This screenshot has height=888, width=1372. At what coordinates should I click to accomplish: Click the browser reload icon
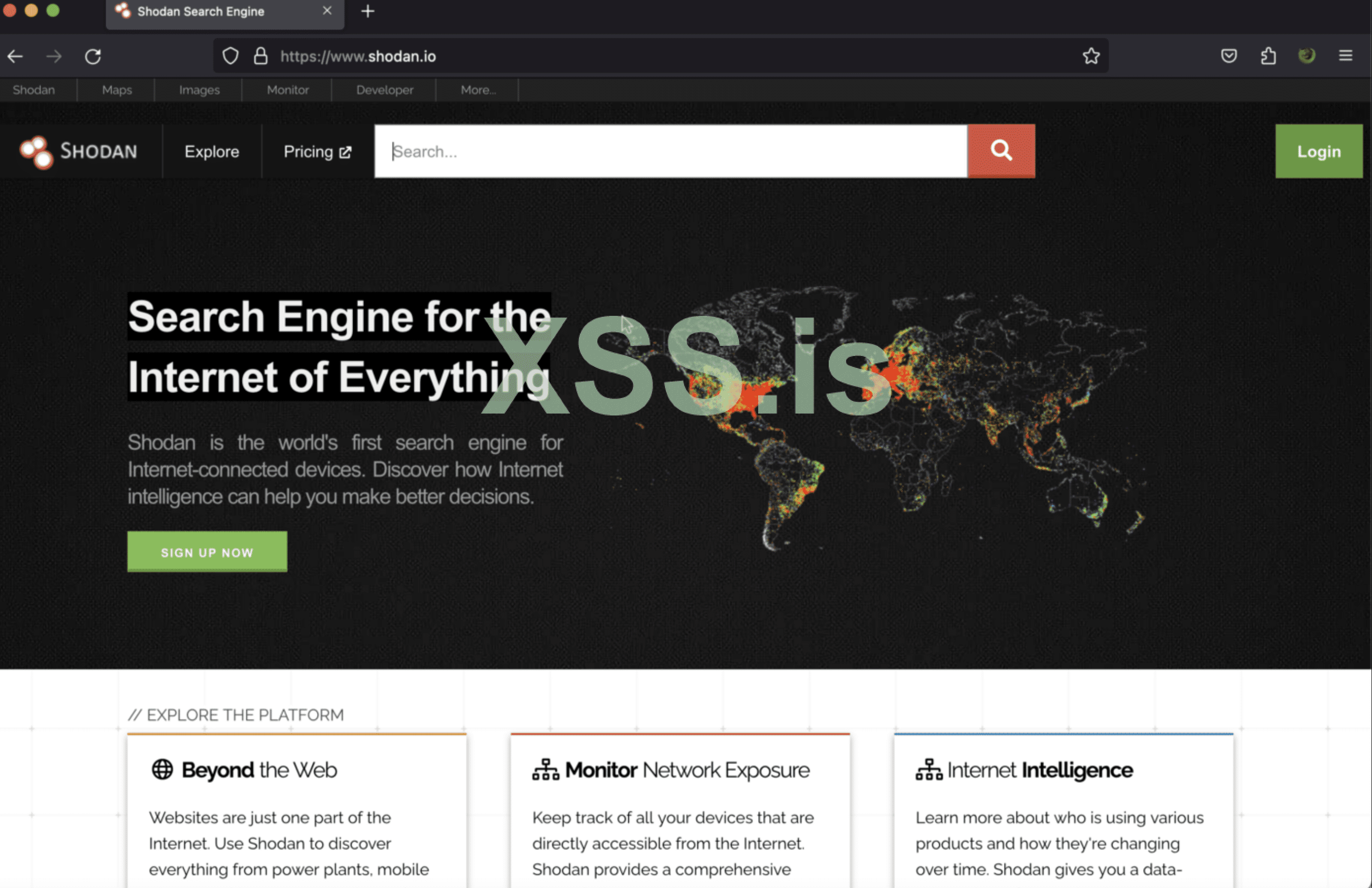[94, 57]
